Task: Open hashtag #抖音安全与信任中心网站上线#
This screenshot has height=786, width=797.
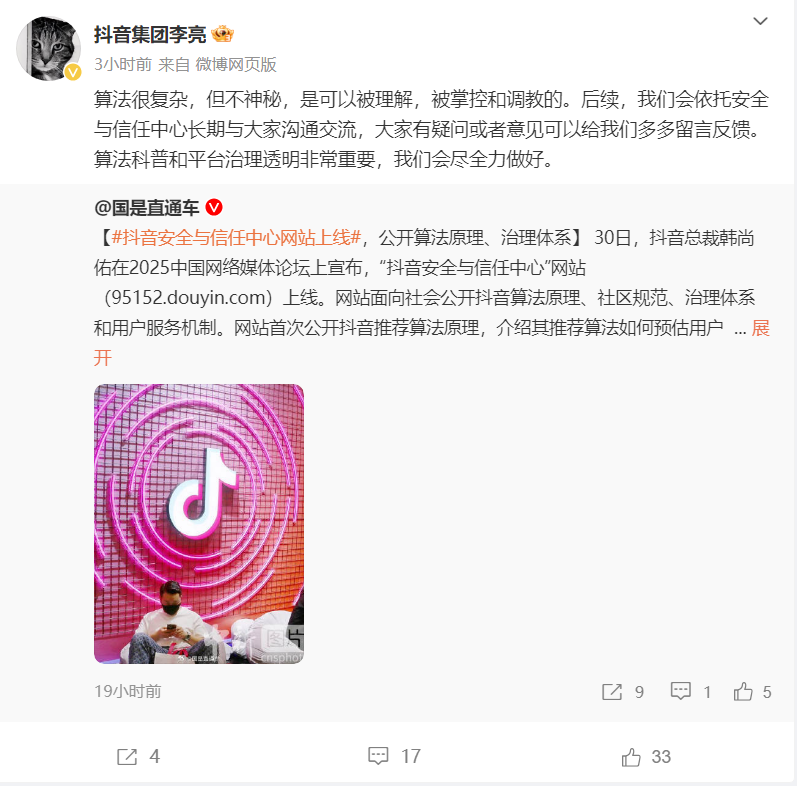Action: pyautogui.click(x=236, y=237)
